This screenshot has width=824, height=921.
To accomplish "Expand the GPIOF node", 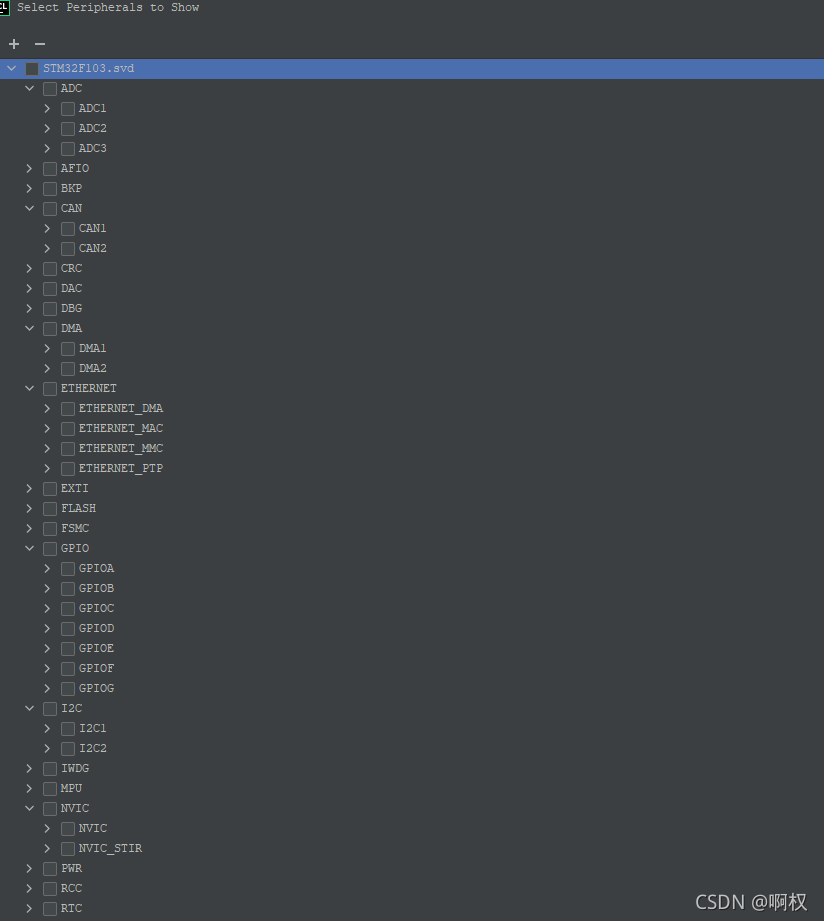I will click(x=47, y=668).
